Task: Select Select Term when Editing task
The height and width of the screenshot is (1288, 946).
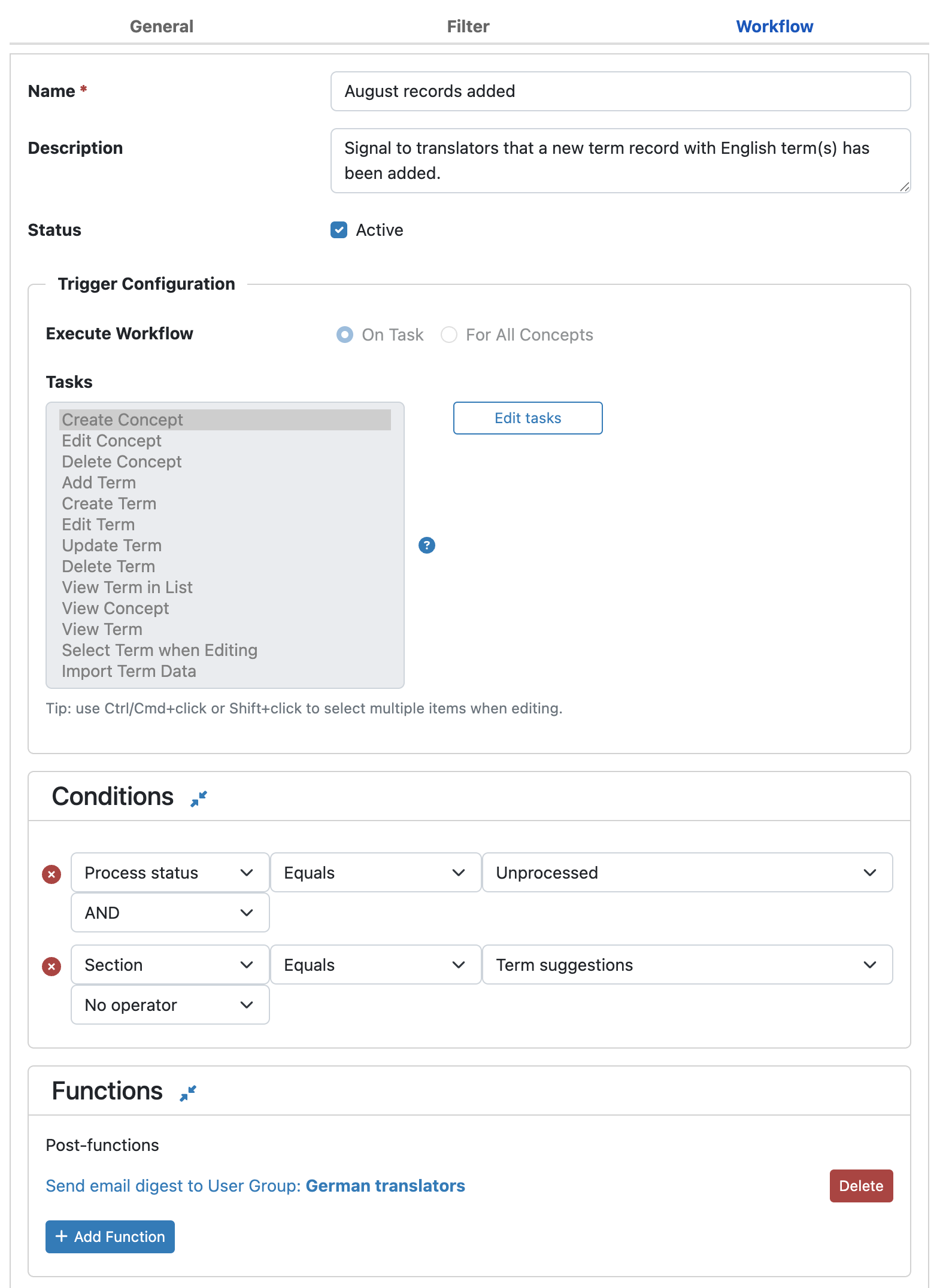Action: click(x=225, y=650)
